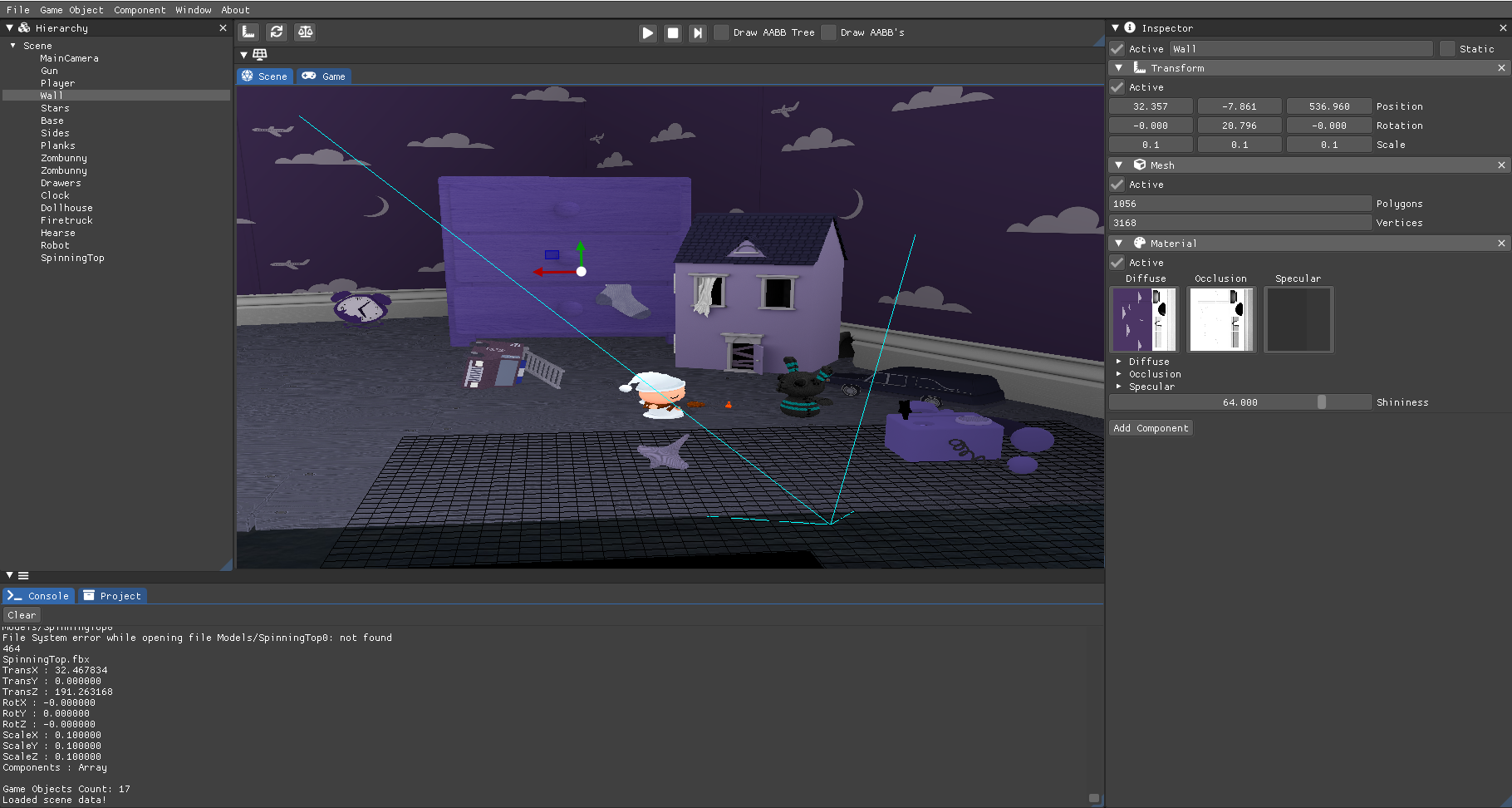Collapse the Transform component section
The image size is (1512, 808).
[x=1118, y=68]
